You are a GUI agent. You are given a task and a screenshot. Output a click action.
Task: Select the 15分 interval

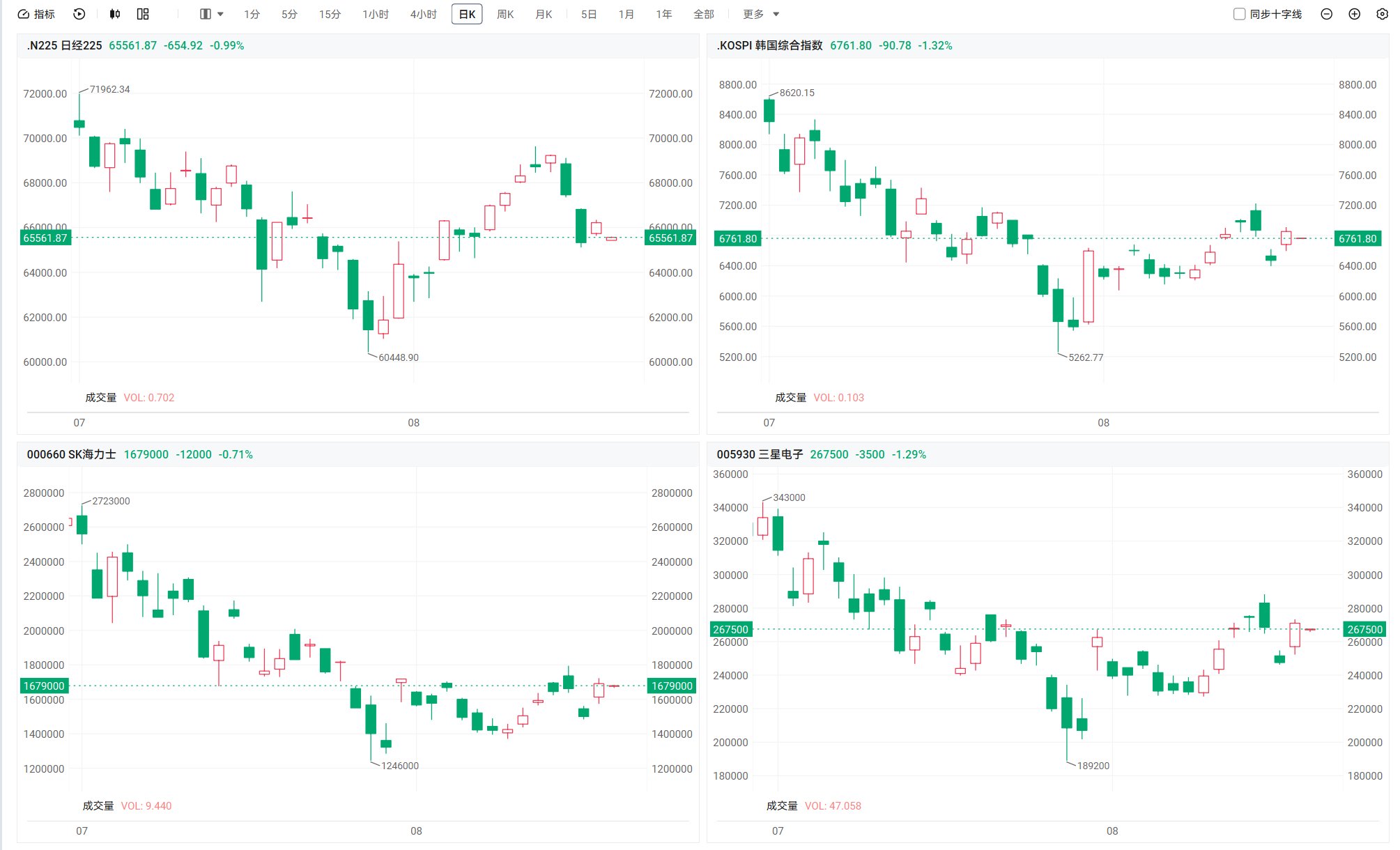[330, 14]
